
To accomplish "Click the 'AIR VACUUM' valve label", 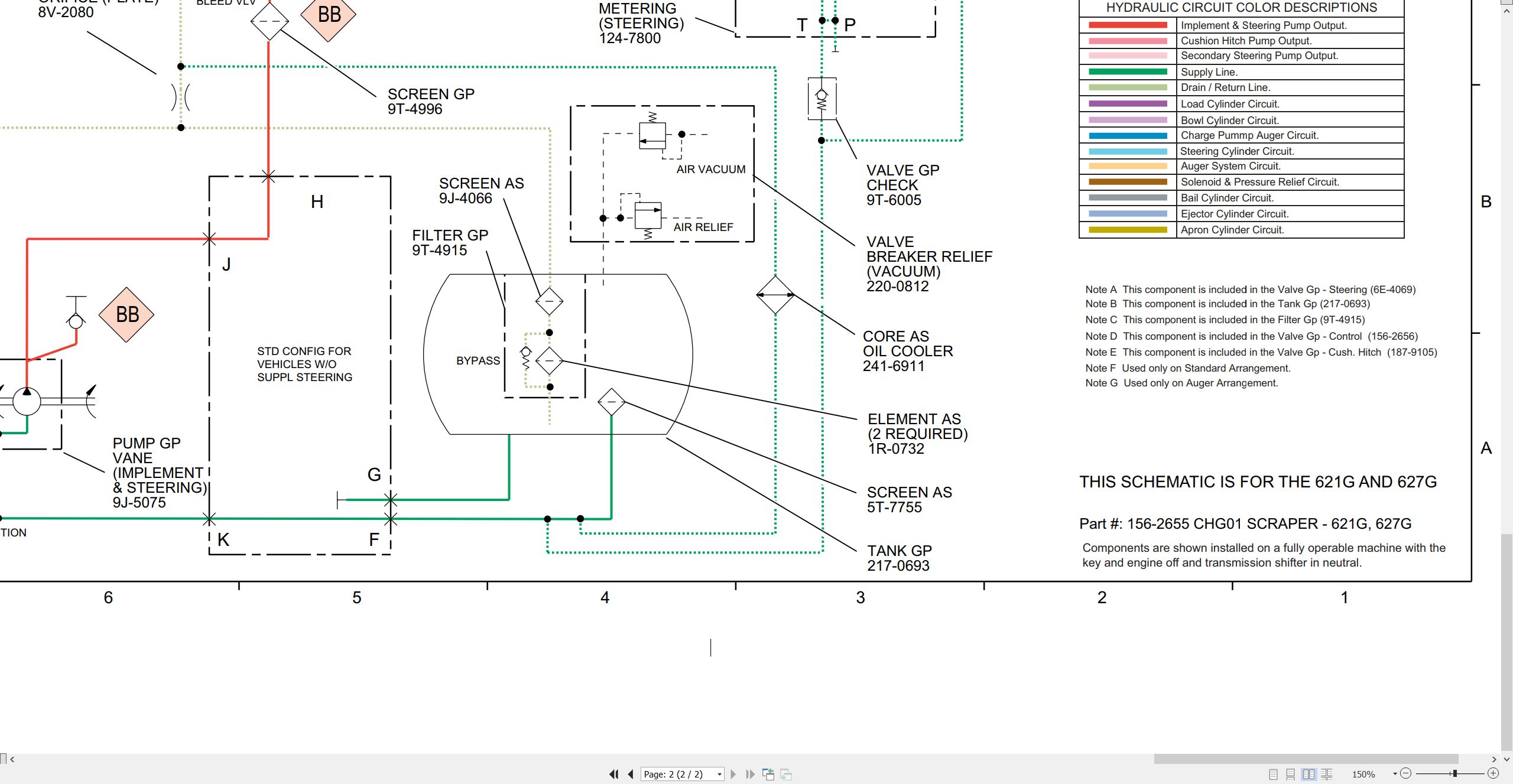I will coord(711,169).
